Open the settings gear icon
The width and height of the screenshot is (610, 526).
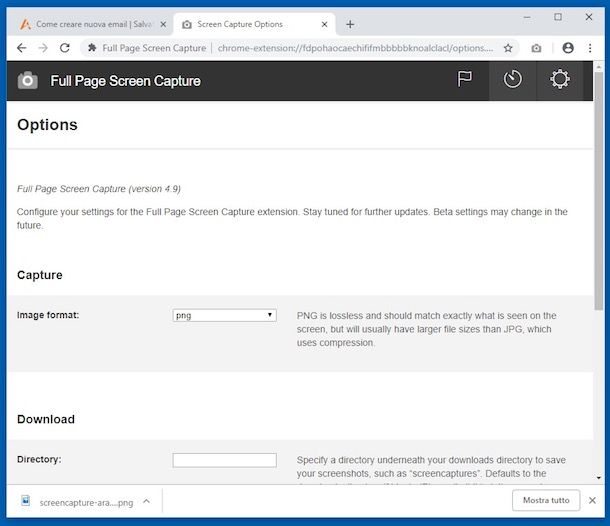[x=560, y=80]
